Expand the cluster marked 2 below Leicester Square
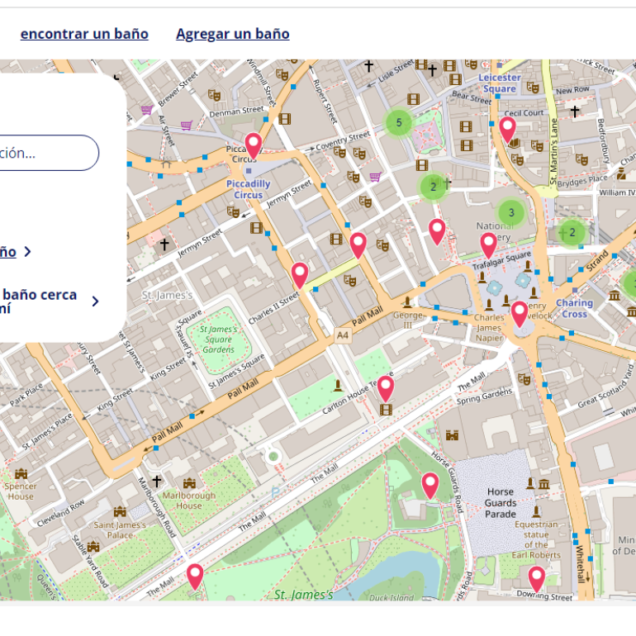This screenshot has height=636, width=636. point(432,186)
